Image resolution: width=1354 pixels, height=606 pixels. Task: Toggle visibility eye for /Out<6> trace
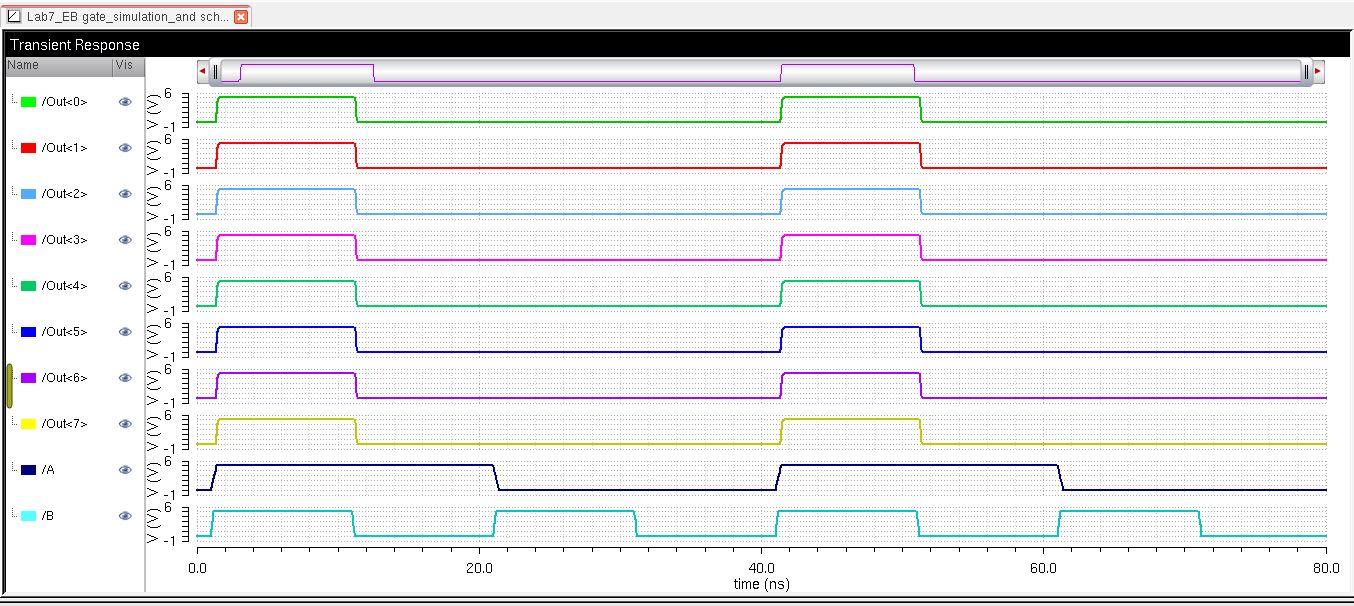click(125, 378)
